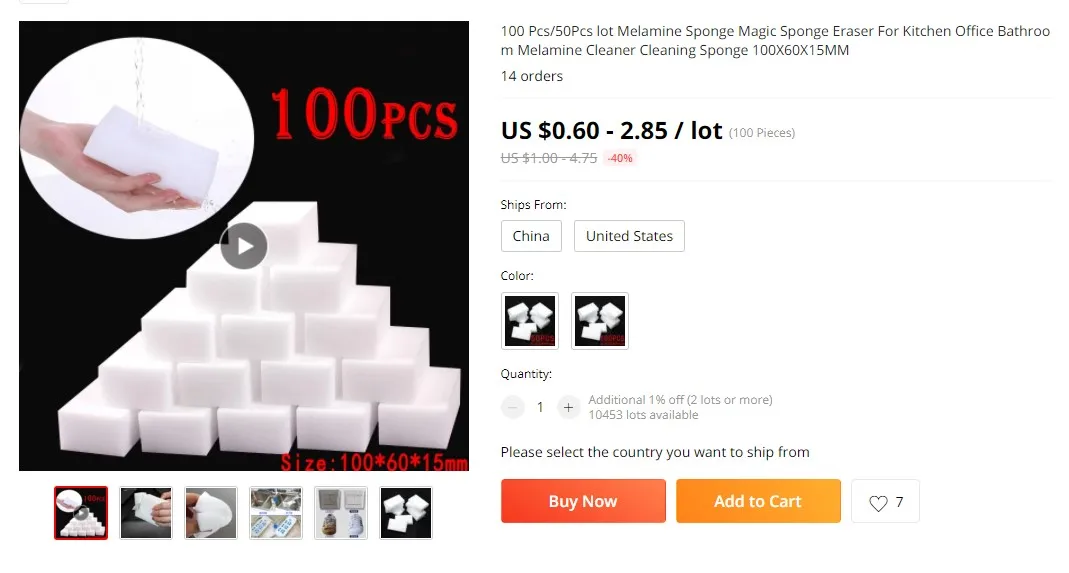View second thumbnail of hand holding sponges
Screen dimensions: 1069x573
coord(146,513)
